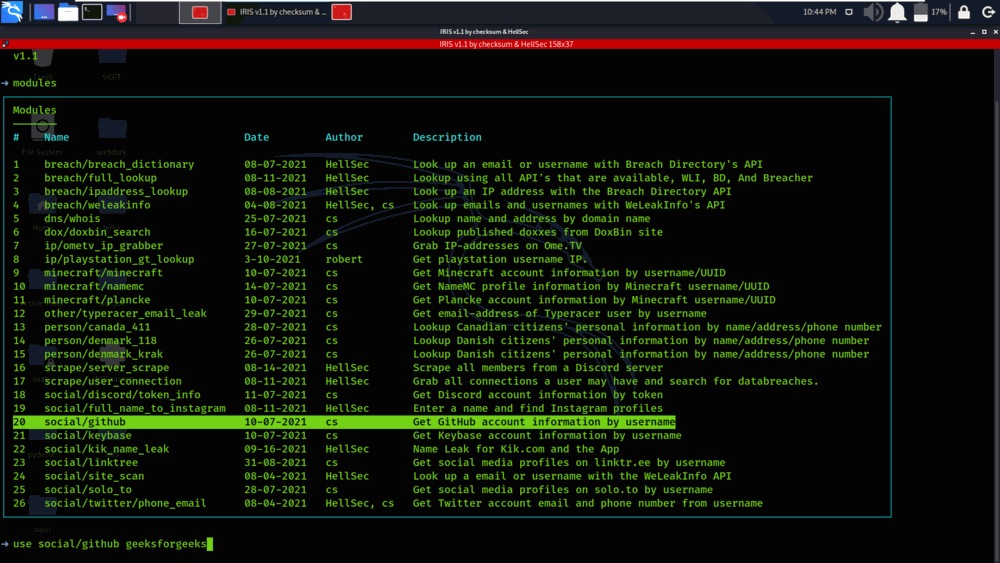The width and height of the screenshot is (1000, 563).
Task: Open the small display tray icon
Action: (849, 12)
